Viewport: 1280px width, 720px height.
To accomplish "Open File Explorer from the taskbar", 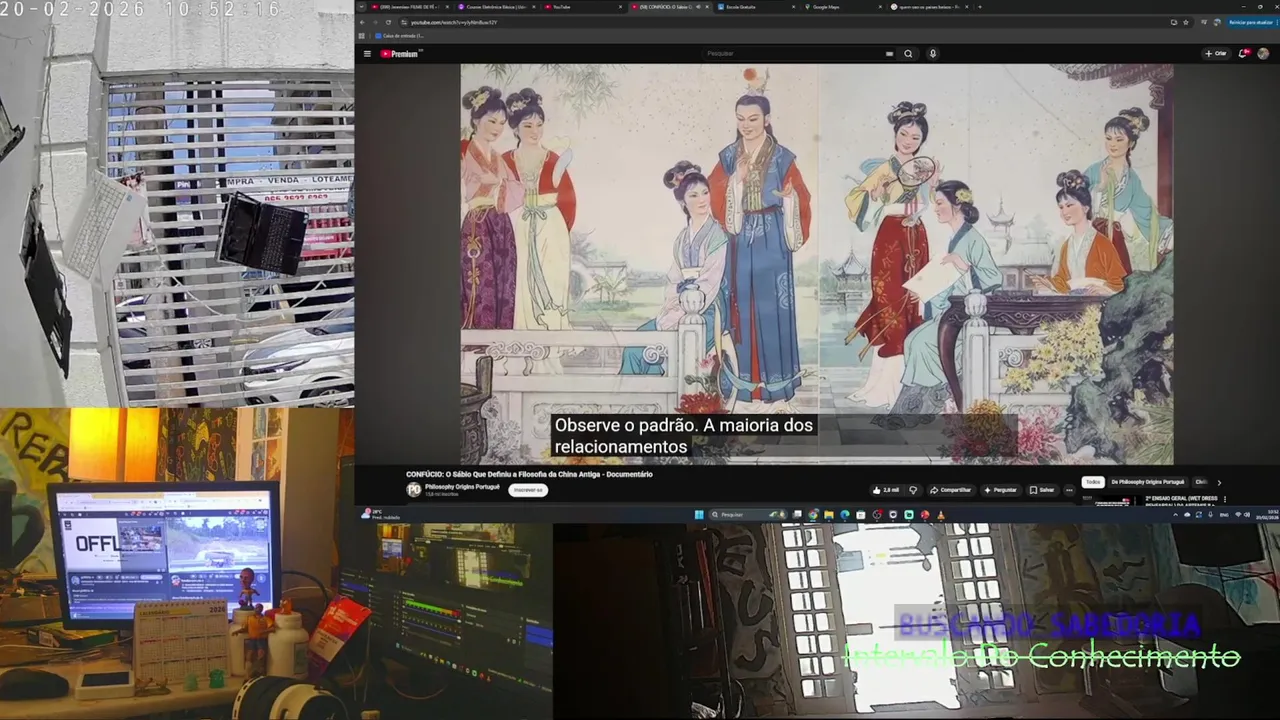I will [829, 515].
